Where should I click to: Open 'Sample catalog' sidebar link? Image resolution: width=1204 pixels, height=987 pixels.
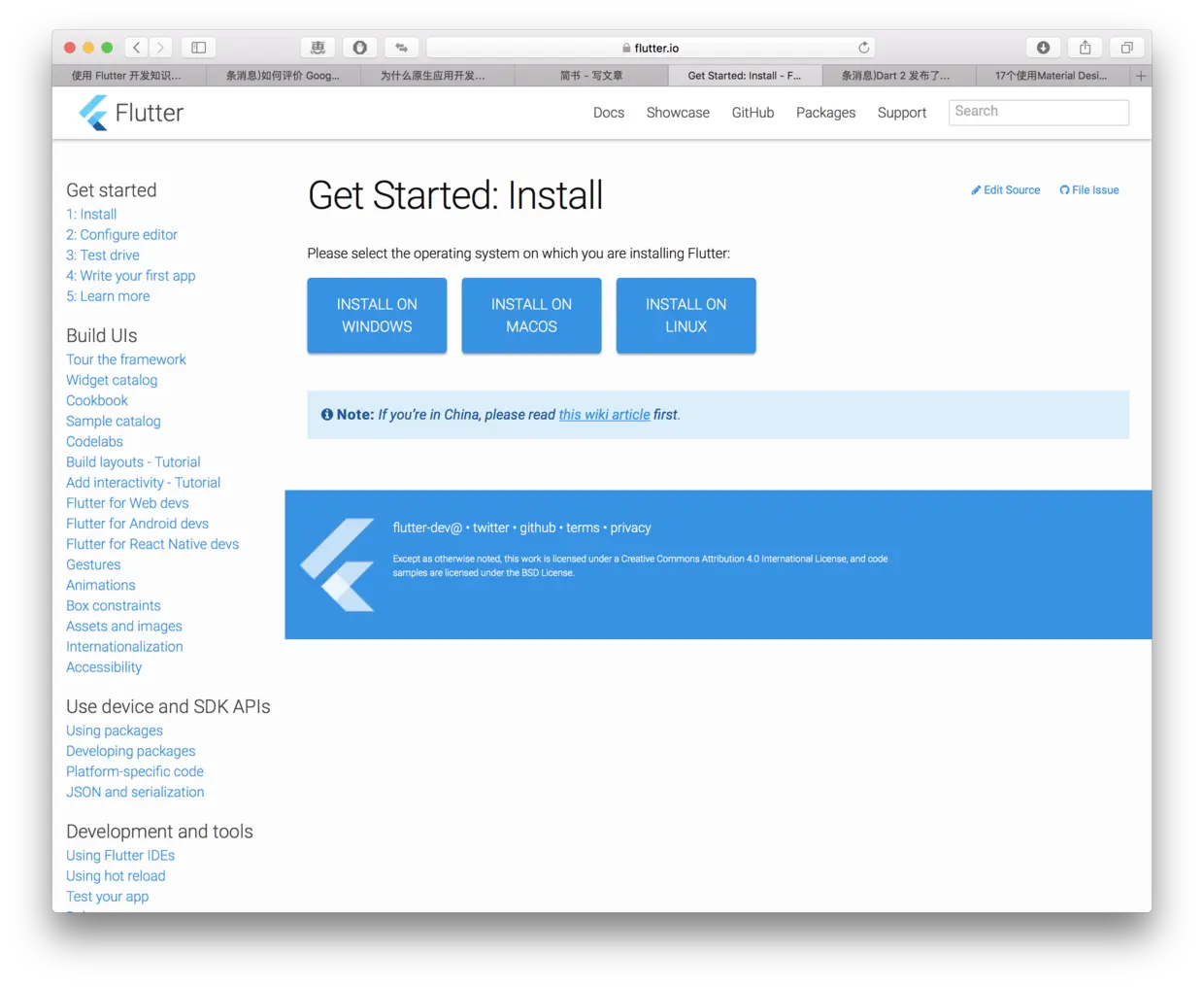(x=114, y=421)
